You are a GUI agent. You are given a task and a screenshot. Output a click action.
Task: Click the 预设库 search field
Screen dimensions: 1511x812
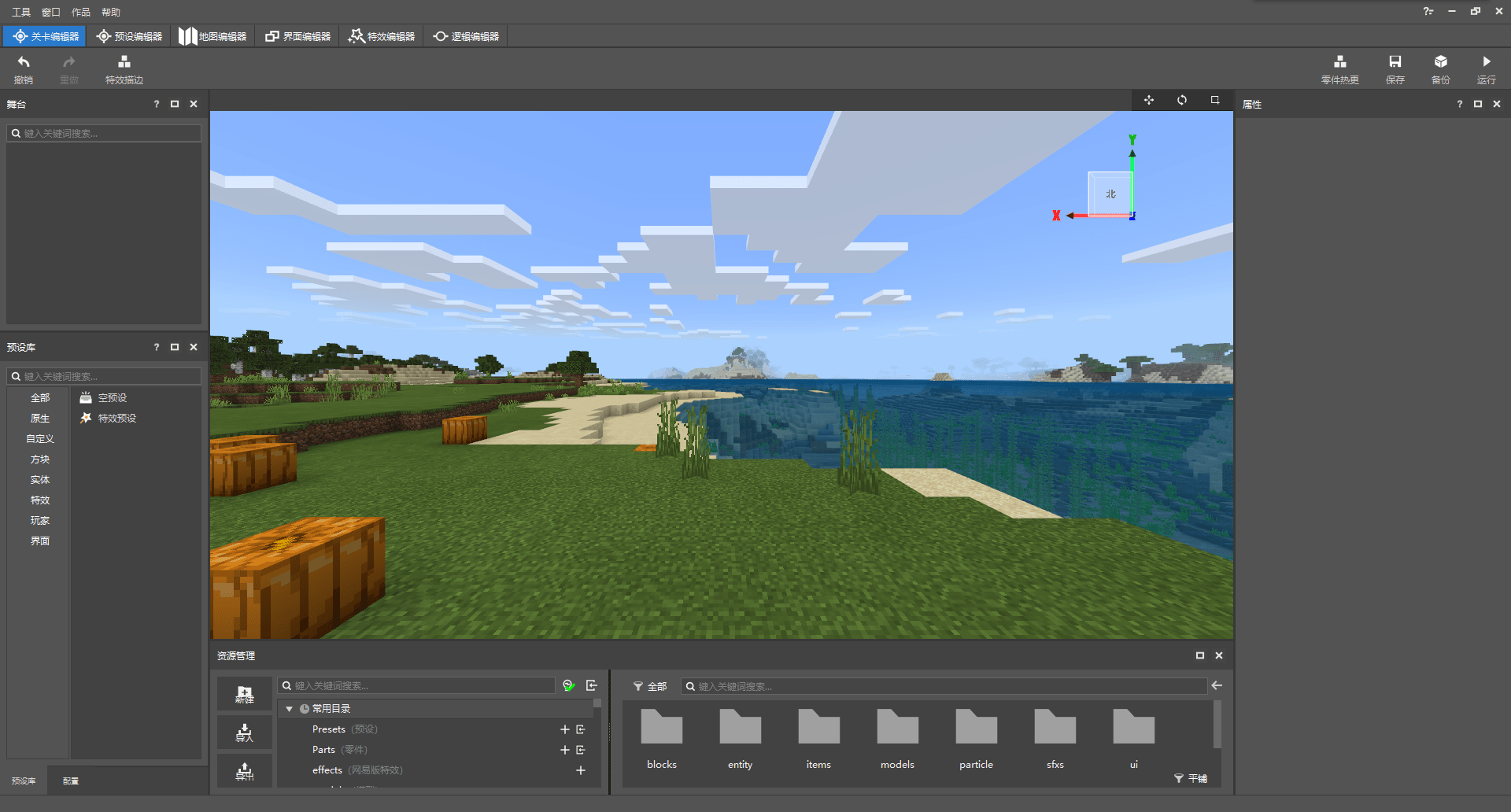click(x=104, y=377)
